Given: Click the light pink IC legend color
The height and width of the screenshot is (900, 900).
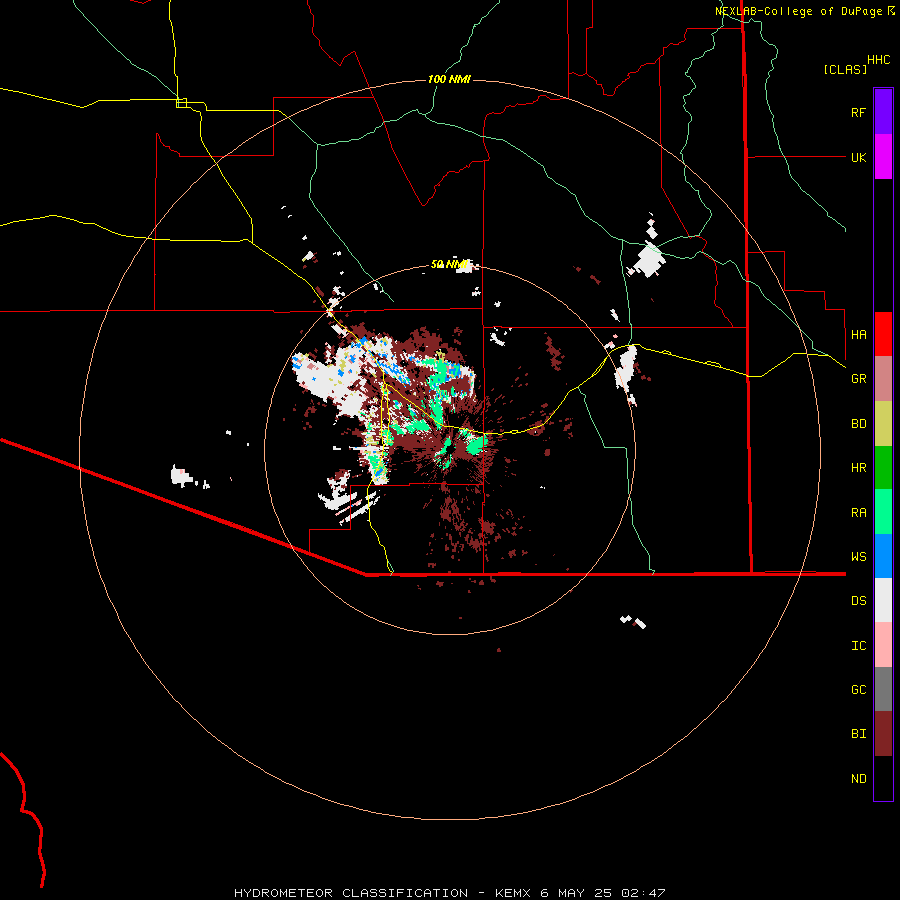Looking at the screenshot, I should coord(883,645).
